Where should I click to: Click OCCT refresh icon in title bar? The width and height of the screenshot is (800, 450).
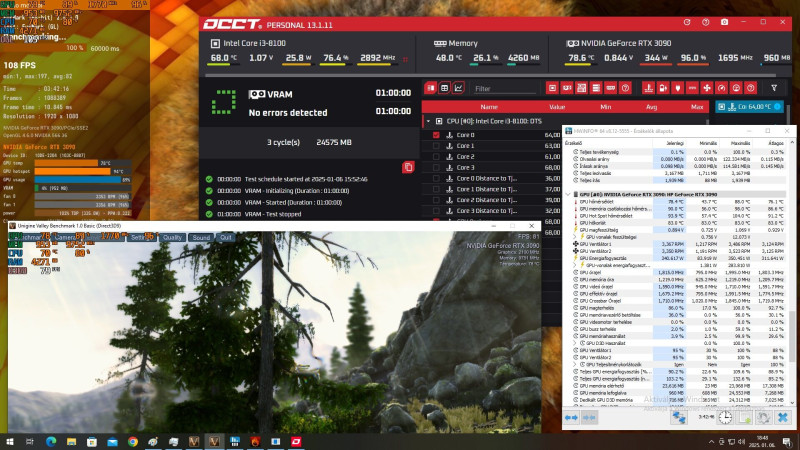pos(687,22)
